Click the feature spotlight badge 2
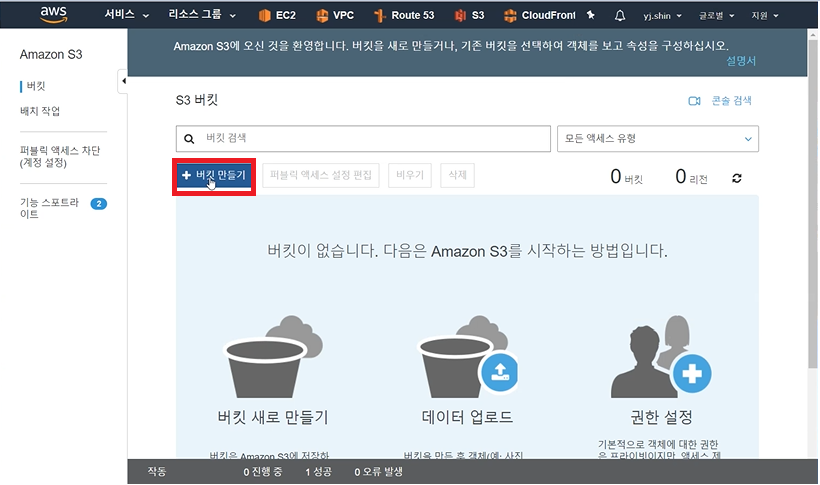The width and height of the screenshot is (820, 485). [98, 204]
